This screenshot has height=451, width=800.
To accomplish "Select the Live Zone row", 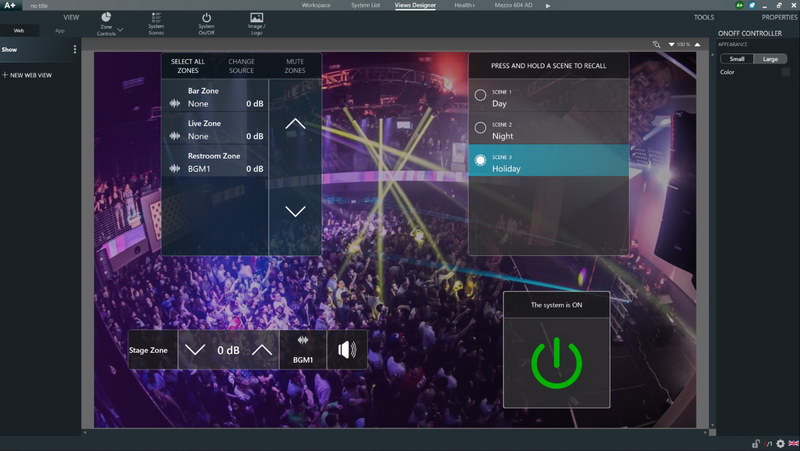I will [x=215, y=129].
